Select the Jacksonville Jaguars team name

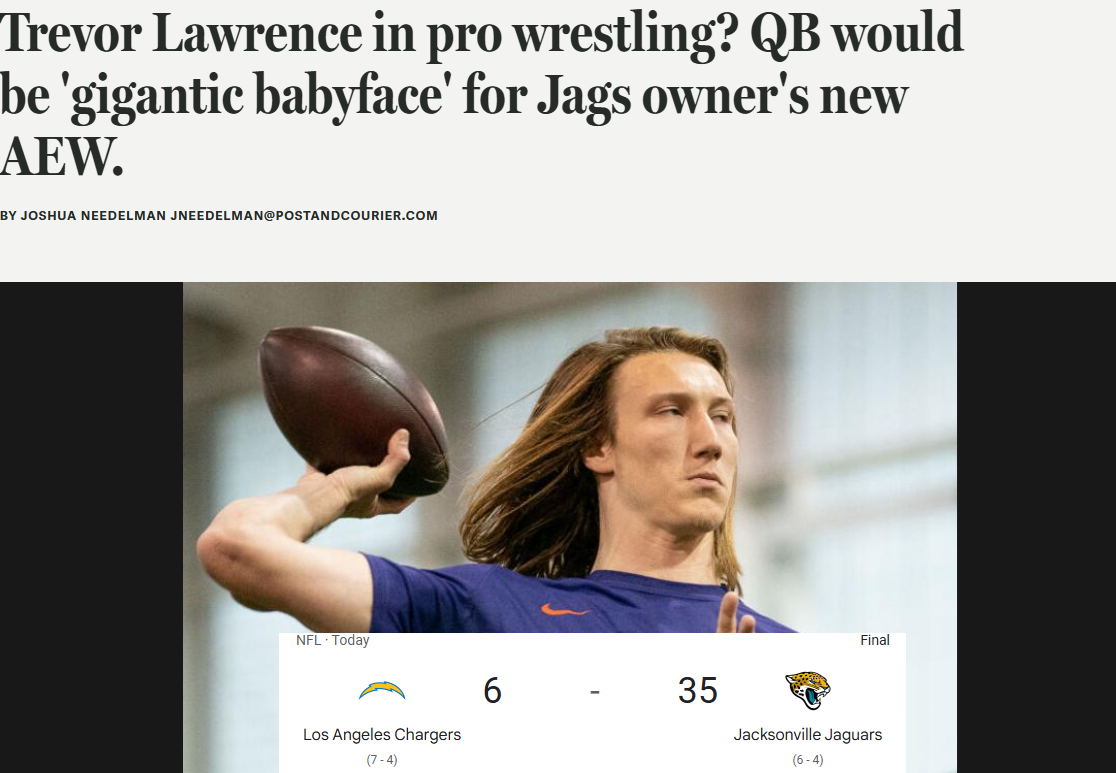pos(808,735)
